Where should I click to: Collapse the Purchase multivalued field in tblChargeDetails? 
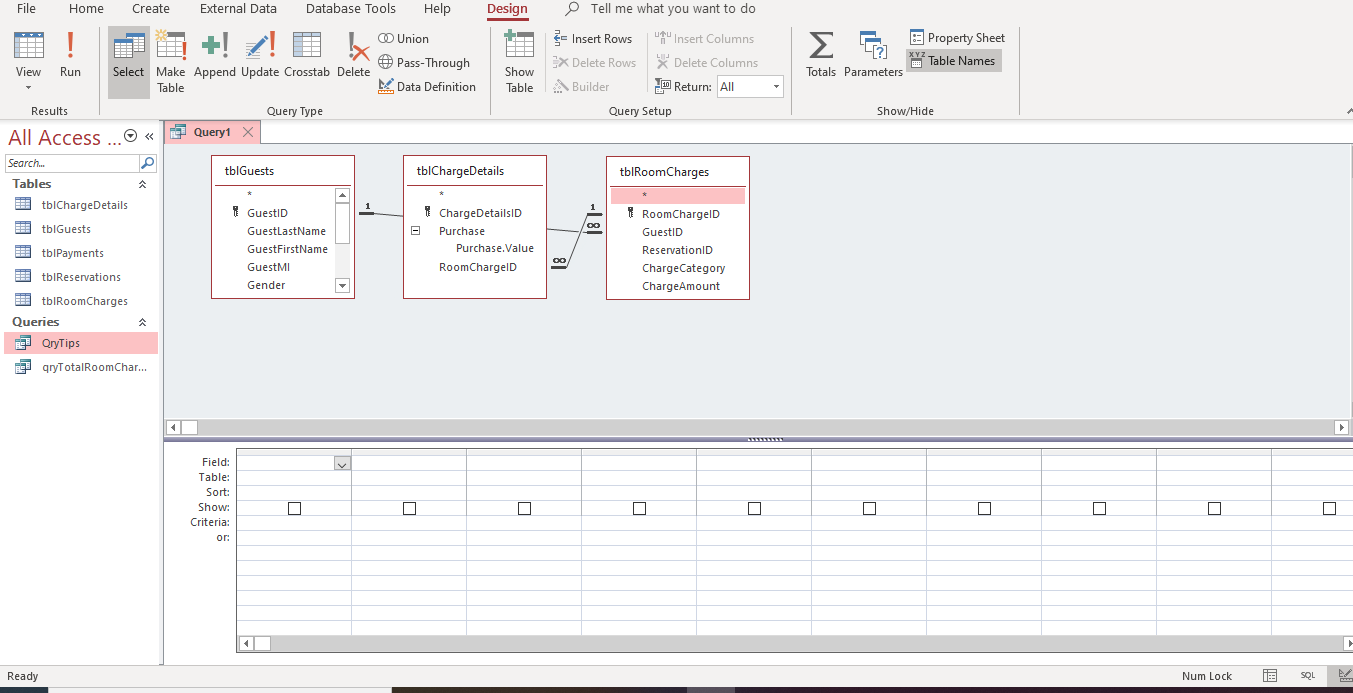(415, 231)
